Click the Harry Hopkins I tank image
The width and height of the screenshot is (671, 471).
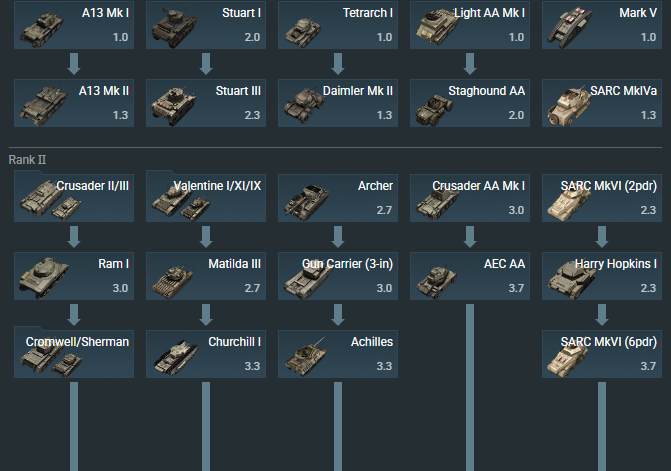pyautogui.click(x=573, y=280)
